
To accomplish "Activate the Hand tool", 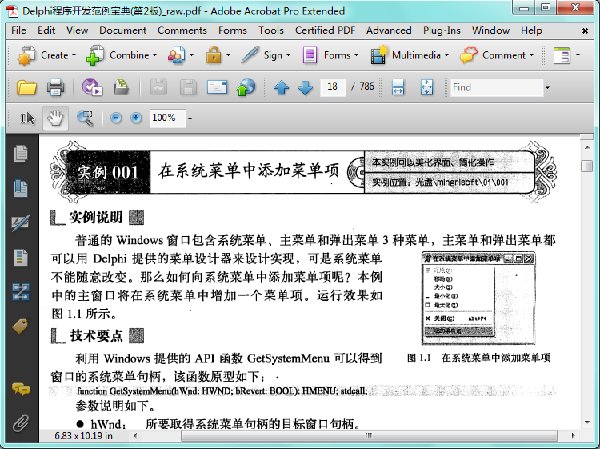I will point(55,118).
